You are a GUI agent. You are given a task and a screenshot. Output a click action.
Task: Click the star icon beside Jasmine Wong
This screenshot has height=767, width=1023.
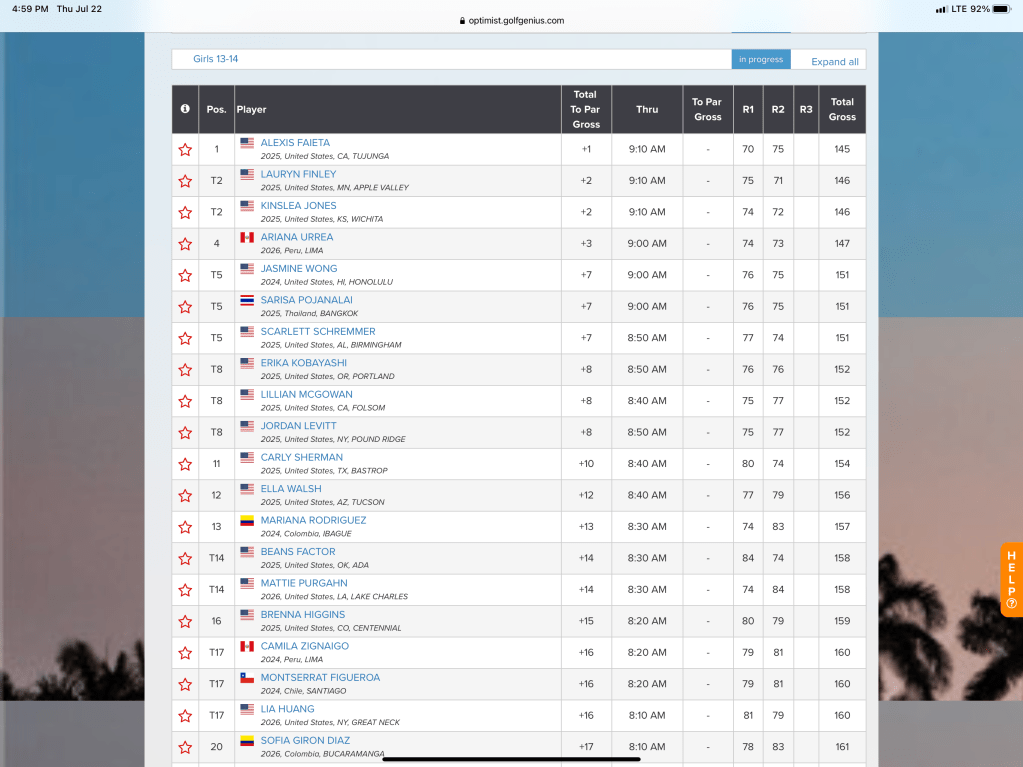click(x=185, y=275)
